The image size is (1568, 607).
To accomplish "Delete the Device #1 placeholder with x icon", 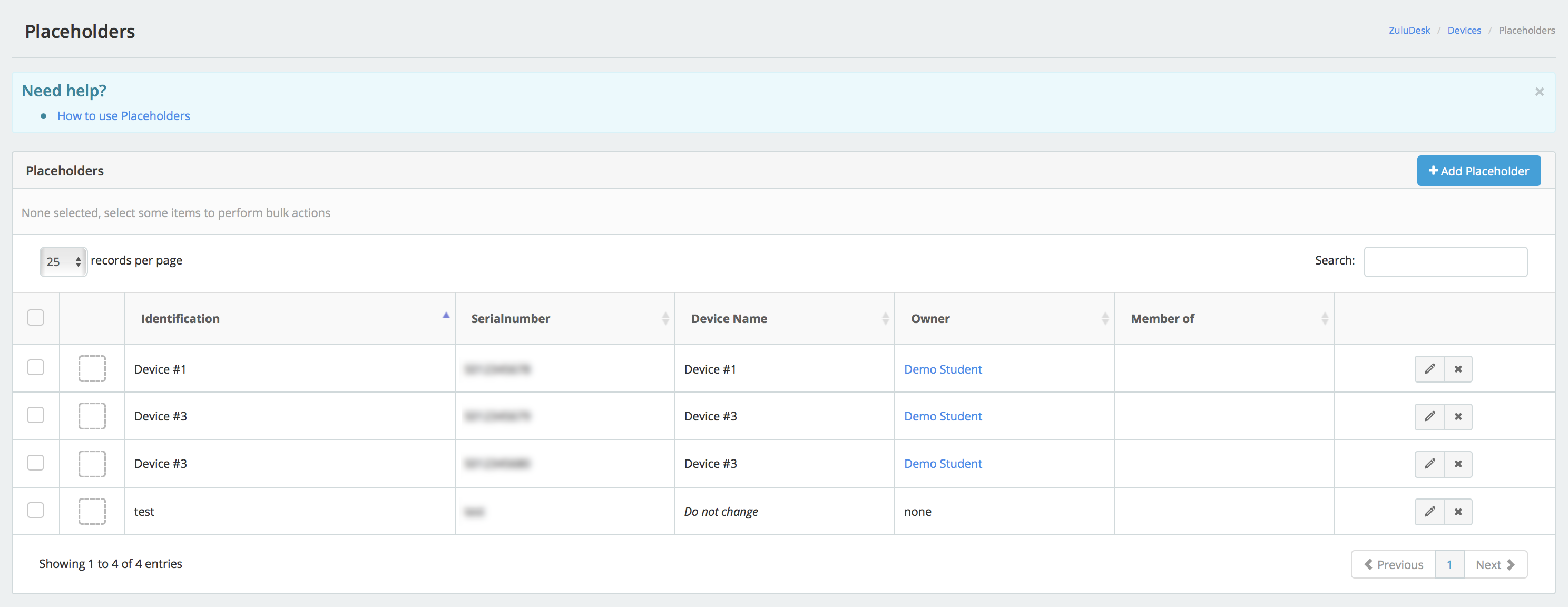I will click(1458, 369).
